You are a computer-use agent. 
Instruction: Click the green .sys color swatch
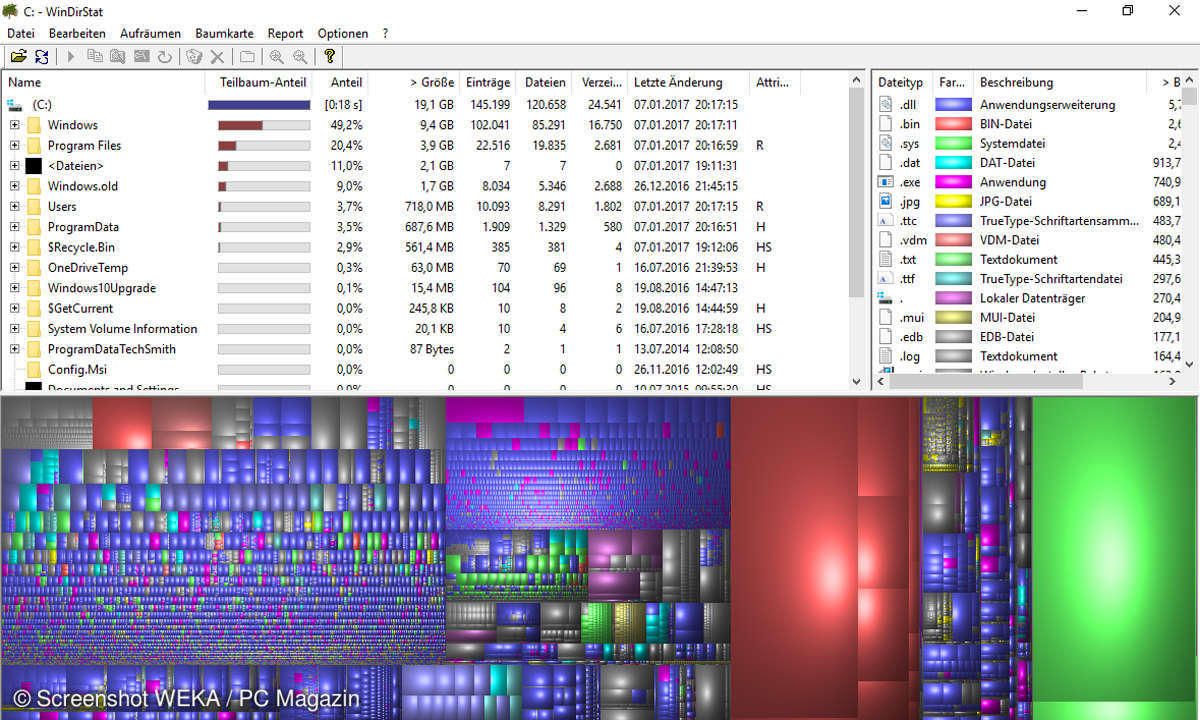point(953,143)
